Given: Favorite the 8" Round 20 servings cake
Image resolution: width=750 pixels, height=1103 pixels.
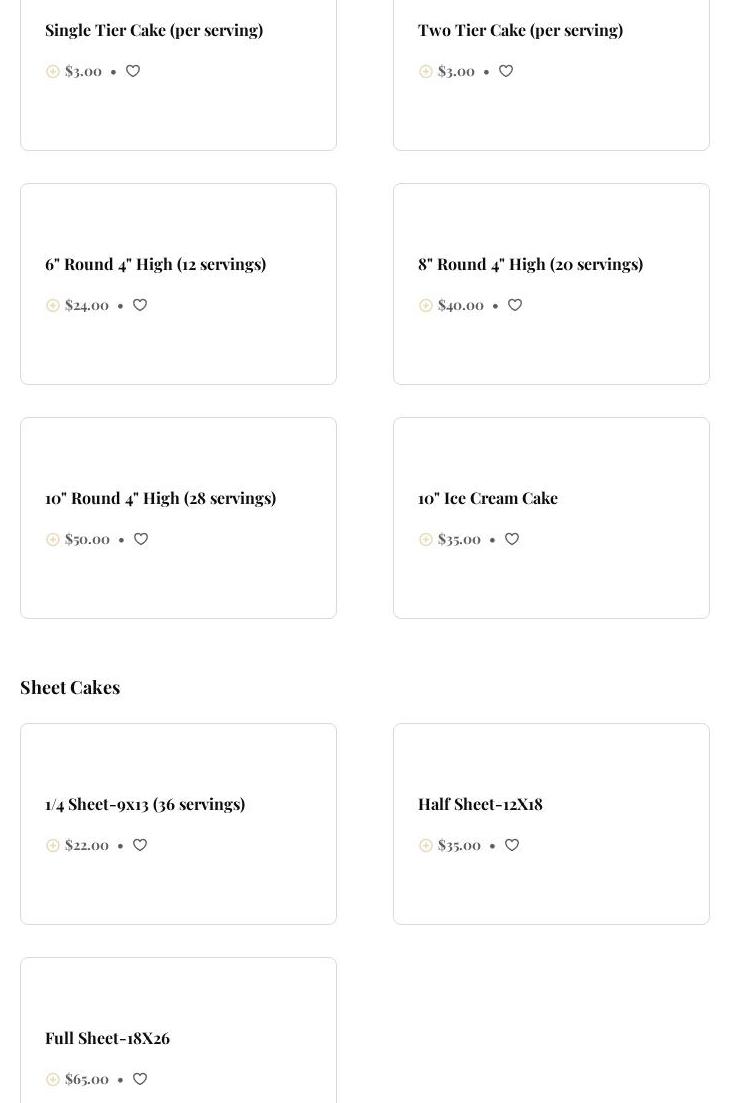Looking at the screenshot, I should tap(515, 305).
